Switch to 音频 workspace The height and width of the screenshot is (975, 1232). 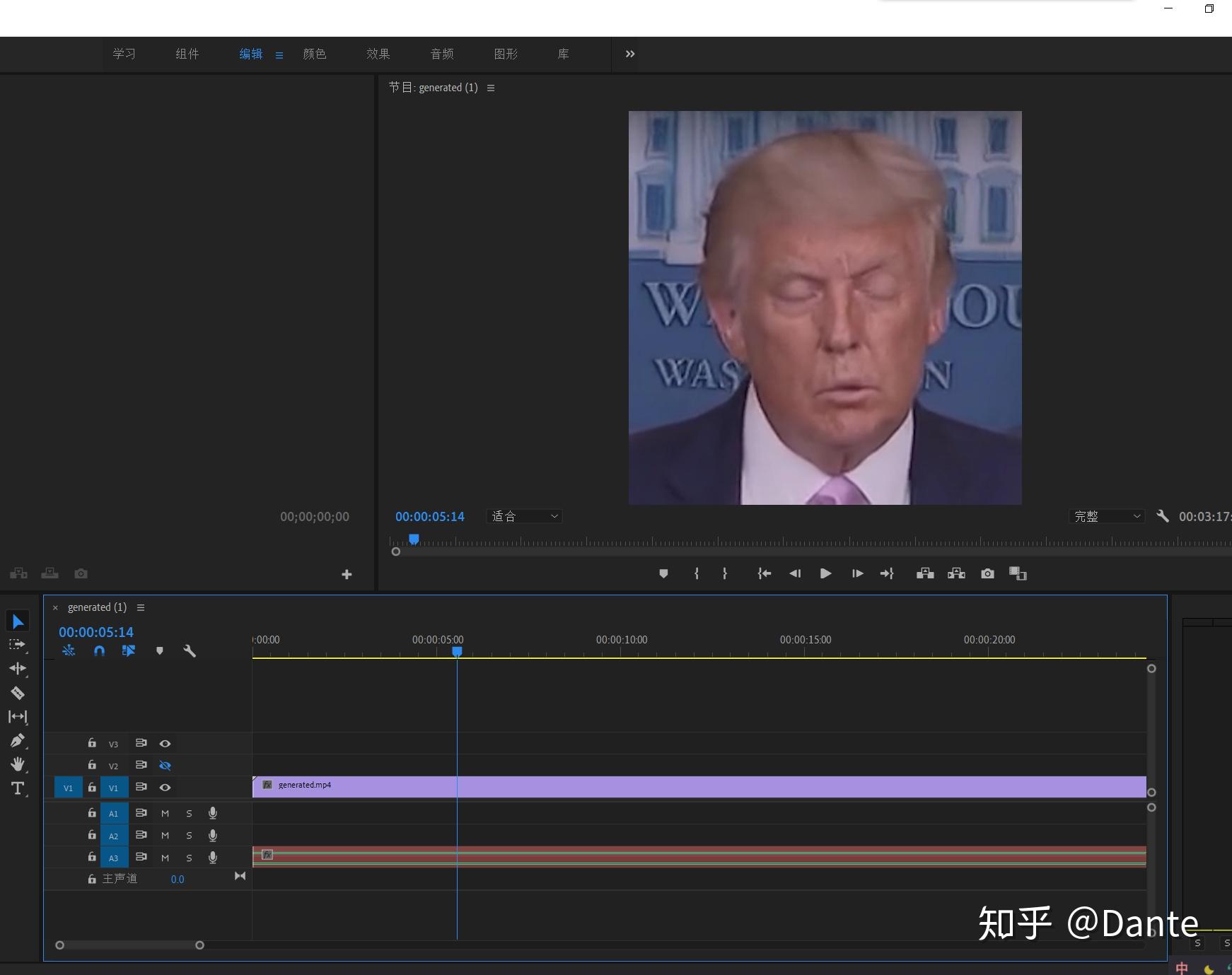click(x=442, y=54)
